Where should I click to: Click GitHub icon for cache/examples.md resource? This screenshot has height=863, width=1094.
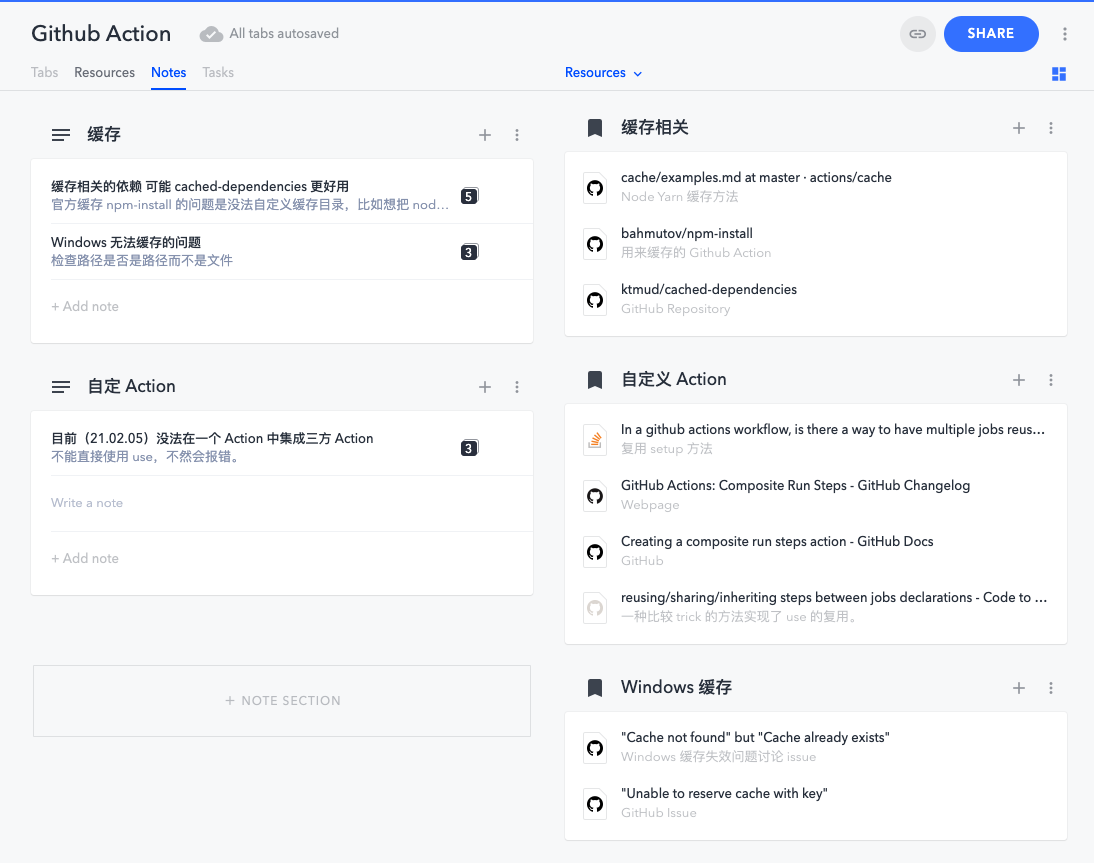click(x=594, y=188)
